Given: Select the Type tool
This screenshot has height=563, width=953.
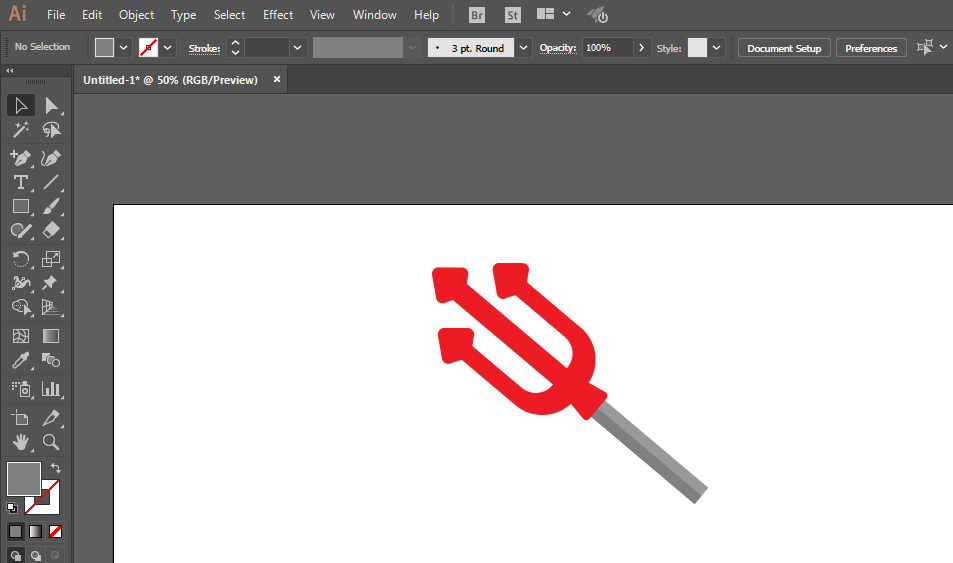Looking at the screenshot, I should (x=21, y=182).
